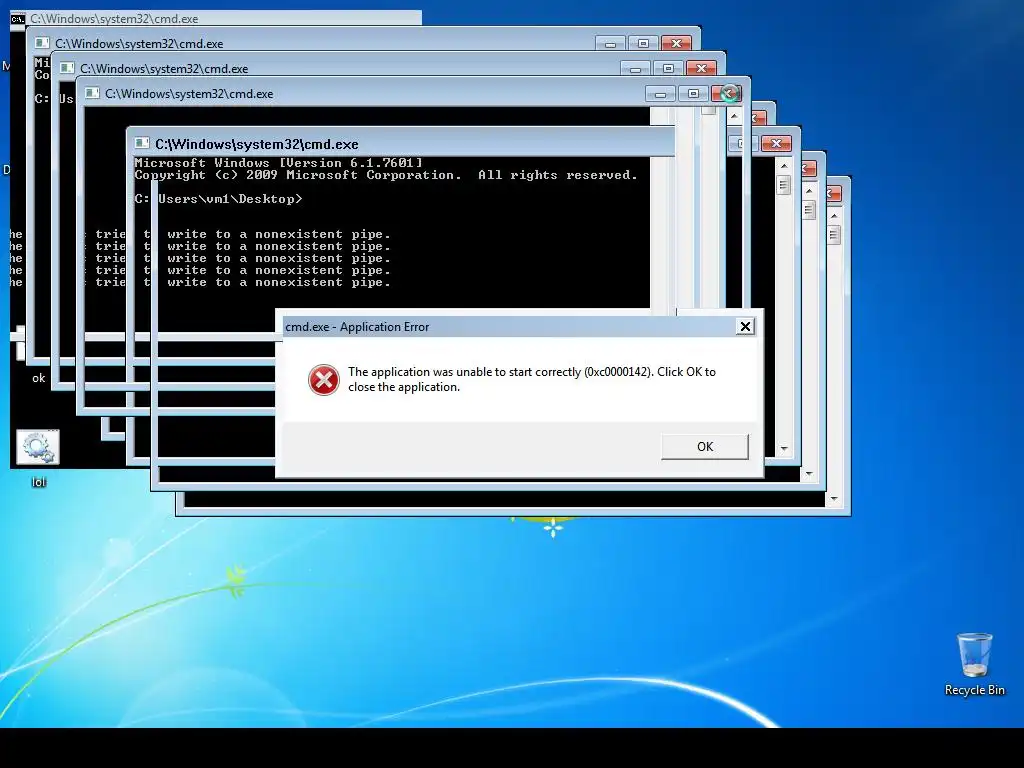Click scroll up arrow of rightmost cmd window
This screenshot has width=1024, height=768.
coord(834,216)
